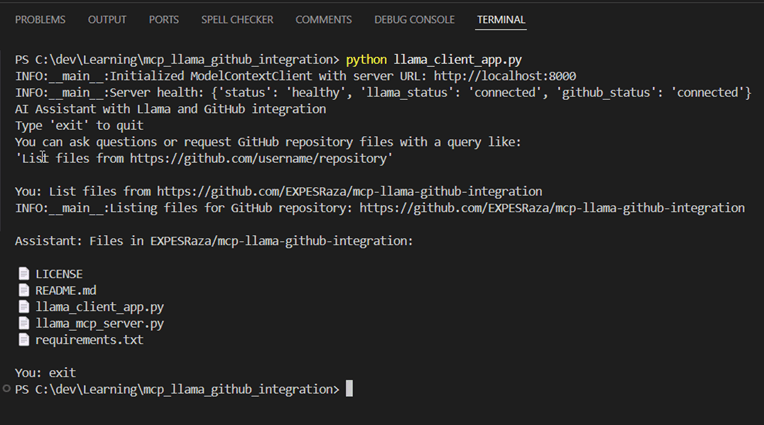Select the TERMINAL tab

tap(501, 20)
